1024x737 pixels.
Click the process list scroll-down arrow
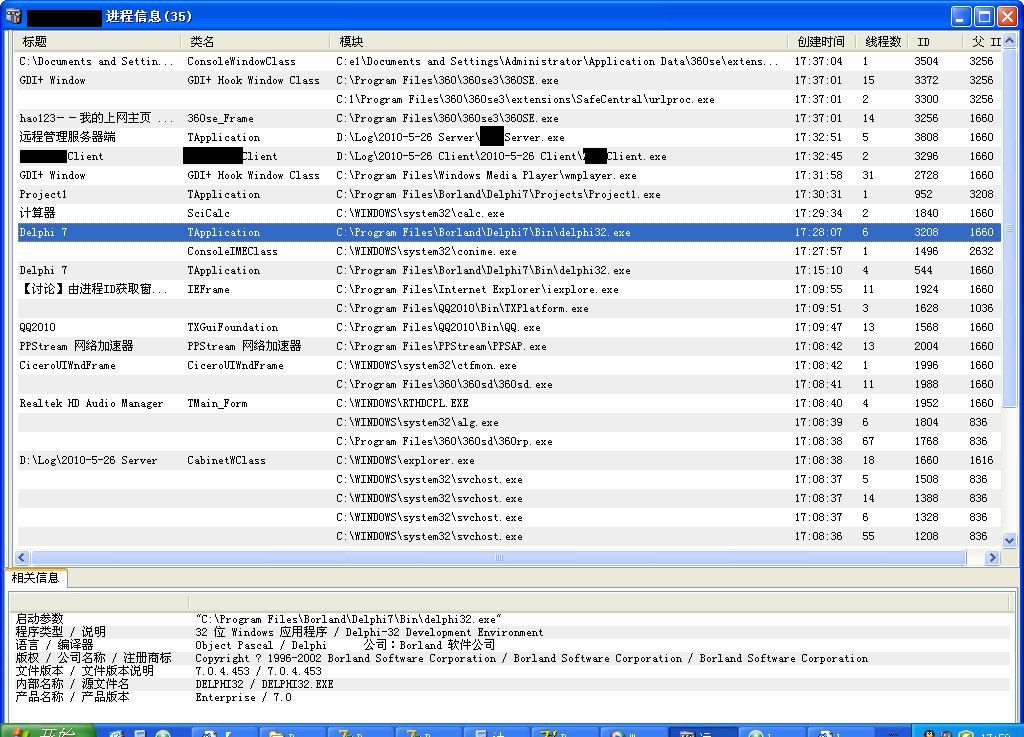click(1009, 540)
